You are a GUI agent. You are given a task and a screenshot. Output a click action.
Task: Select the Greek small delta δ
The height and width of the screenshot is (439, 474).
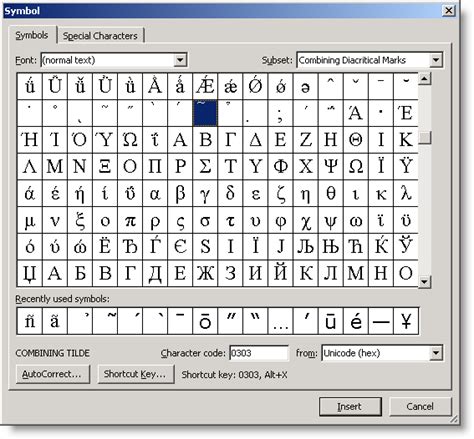point(230,193)
